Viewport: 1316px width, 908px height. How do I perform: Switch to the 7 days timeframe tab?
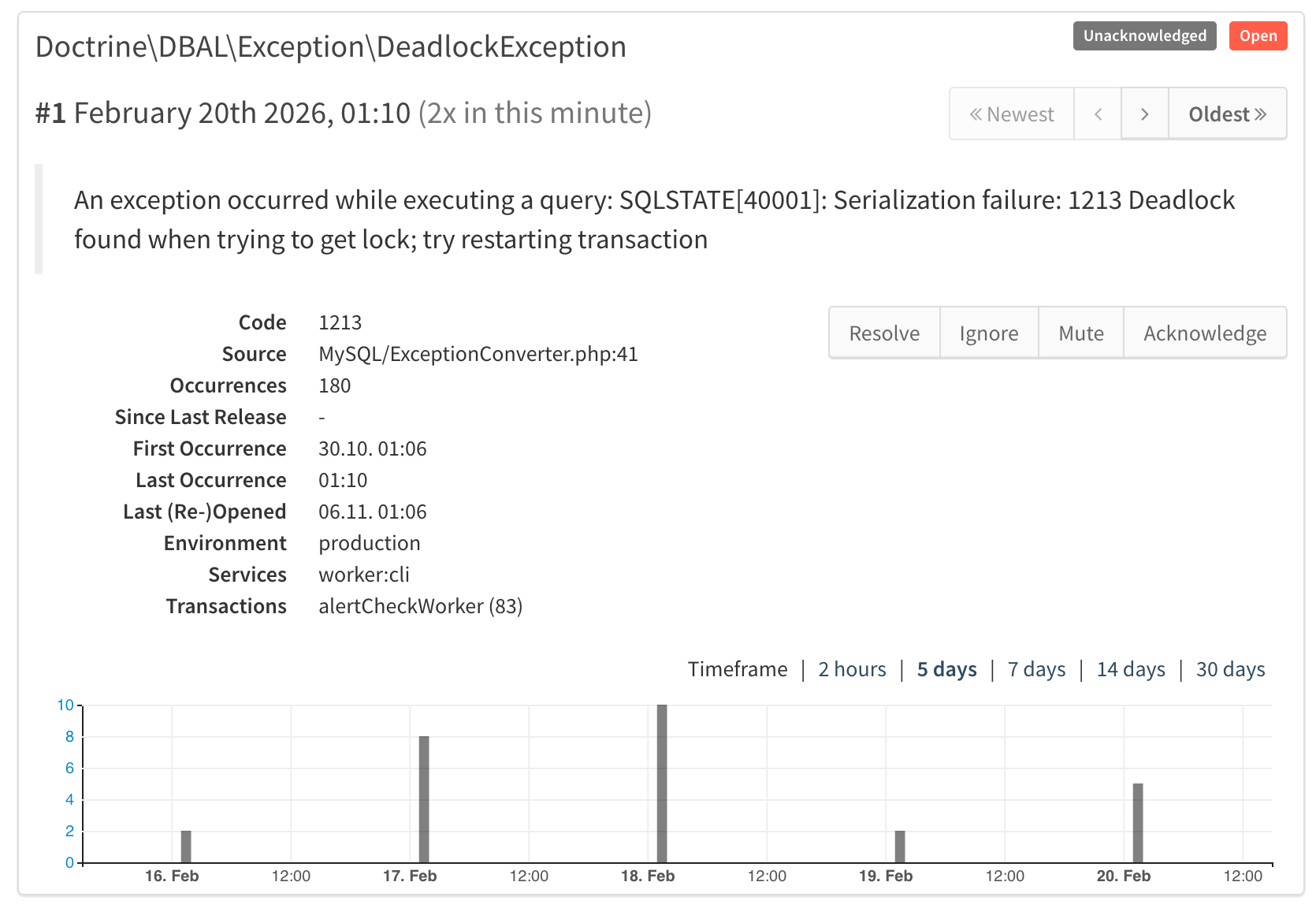pos(1035,669)
